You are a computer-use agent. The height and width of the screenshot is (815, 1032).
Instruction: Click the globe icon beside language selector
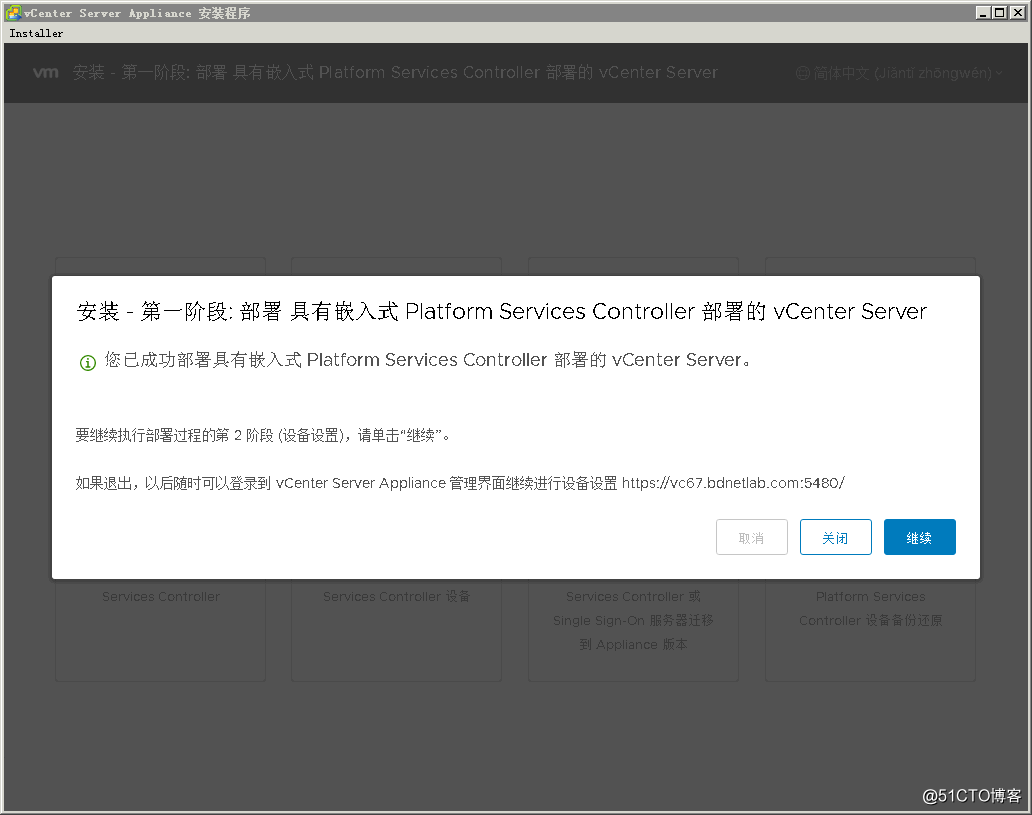pyautogui.click(x=802, y=73)
